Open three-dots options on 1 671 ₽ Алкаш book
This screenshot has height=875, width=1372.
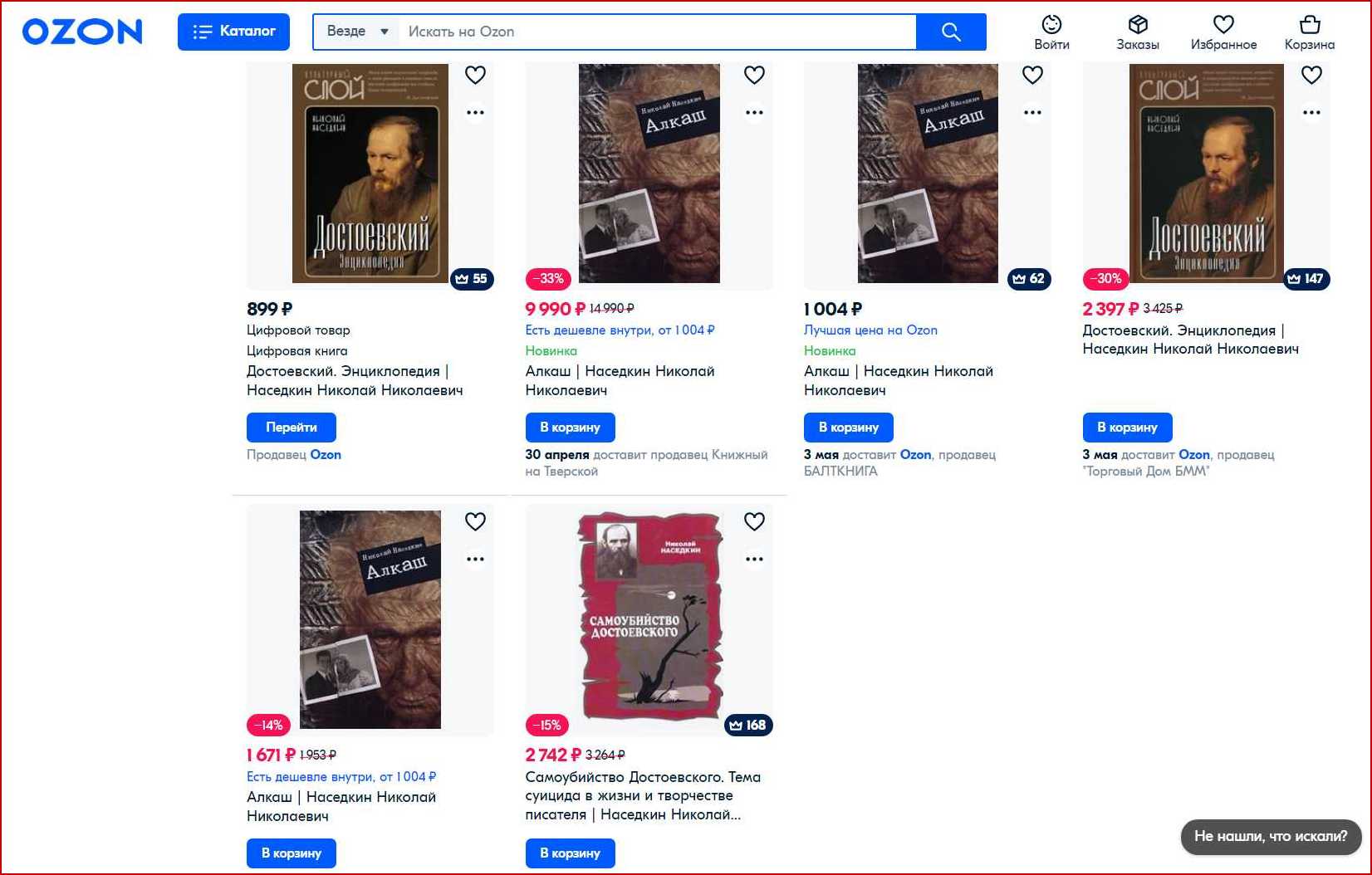point(475,559)
